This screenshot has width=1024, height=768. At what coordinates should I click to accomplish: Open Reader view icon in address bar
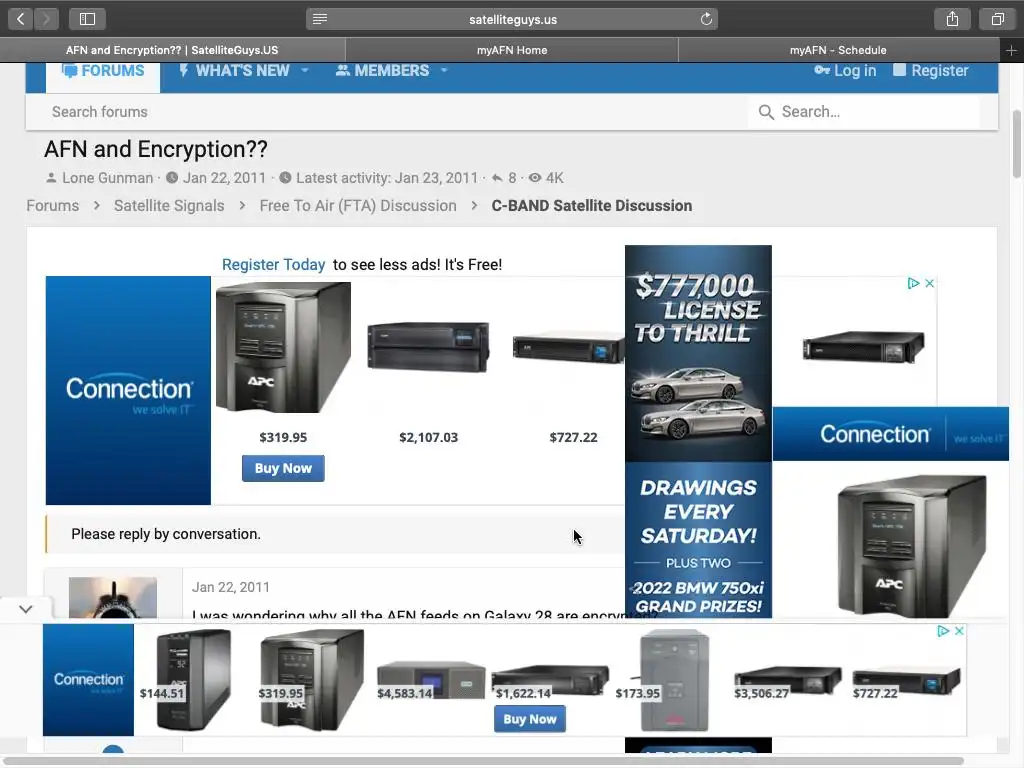(x=320, y=19)
